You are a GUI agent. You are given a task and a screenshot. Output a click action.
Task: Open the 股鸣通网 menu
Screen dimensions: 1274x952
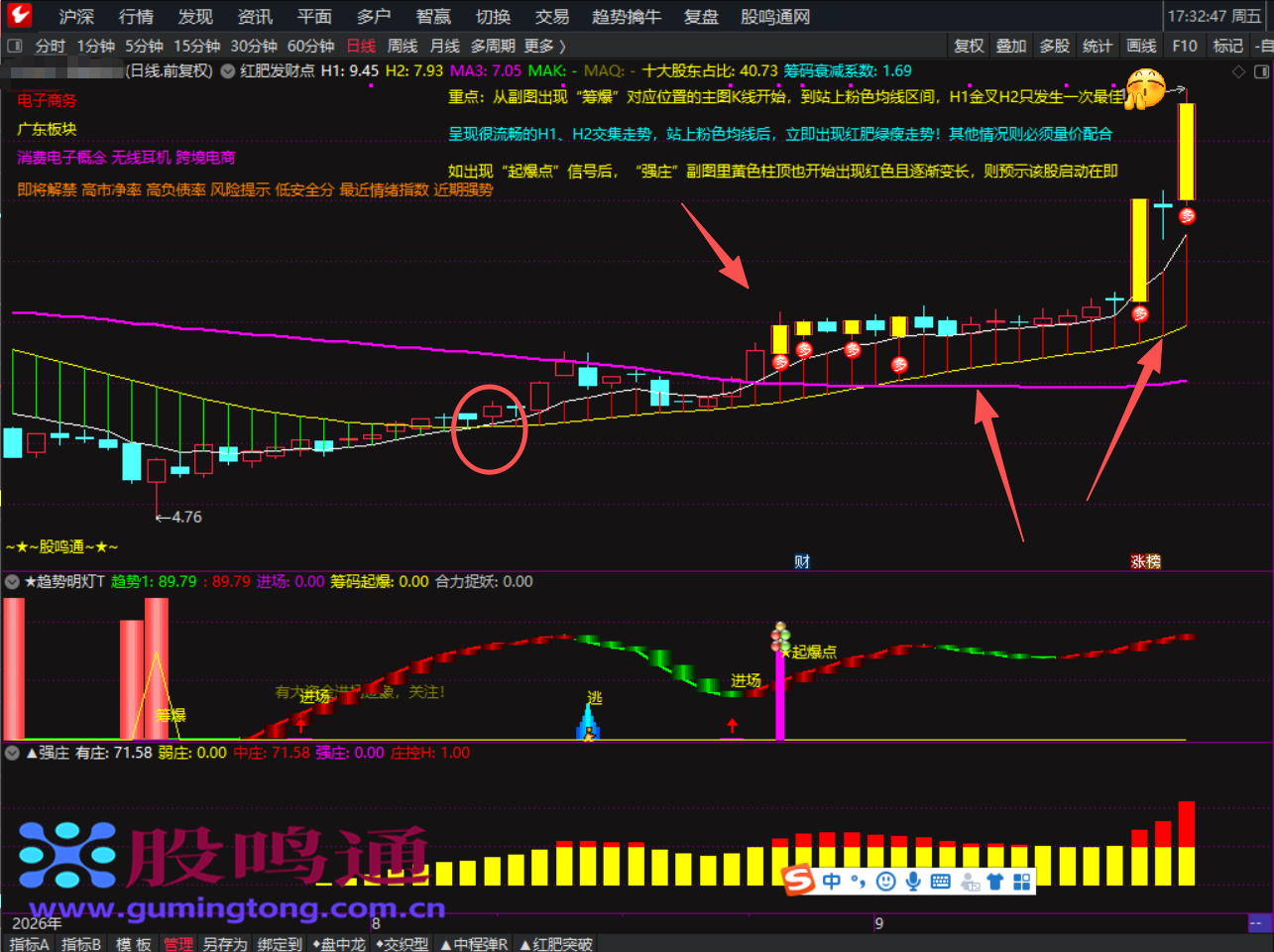pyautogui.click(x=775, y=17)
